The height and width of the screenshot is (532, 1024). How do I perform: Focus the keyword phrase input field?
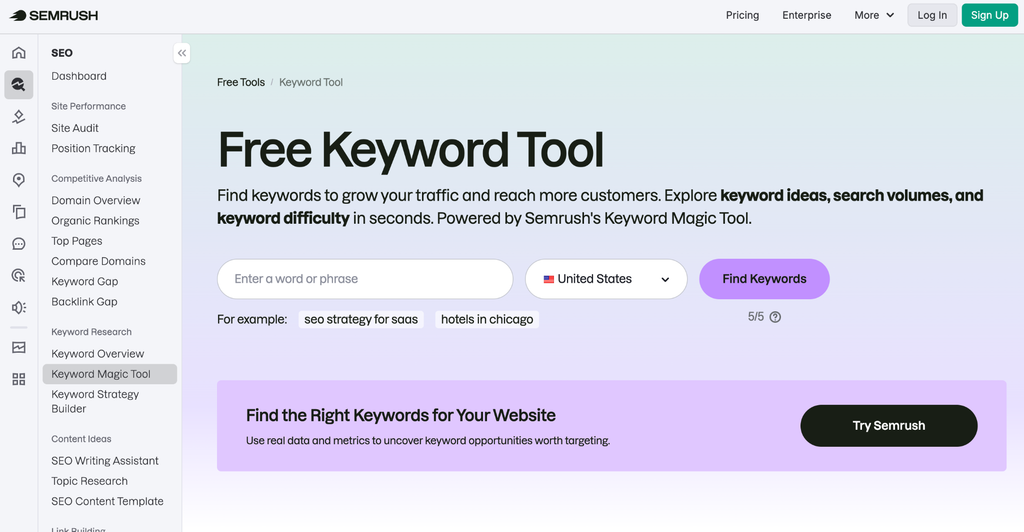point(365,279)
